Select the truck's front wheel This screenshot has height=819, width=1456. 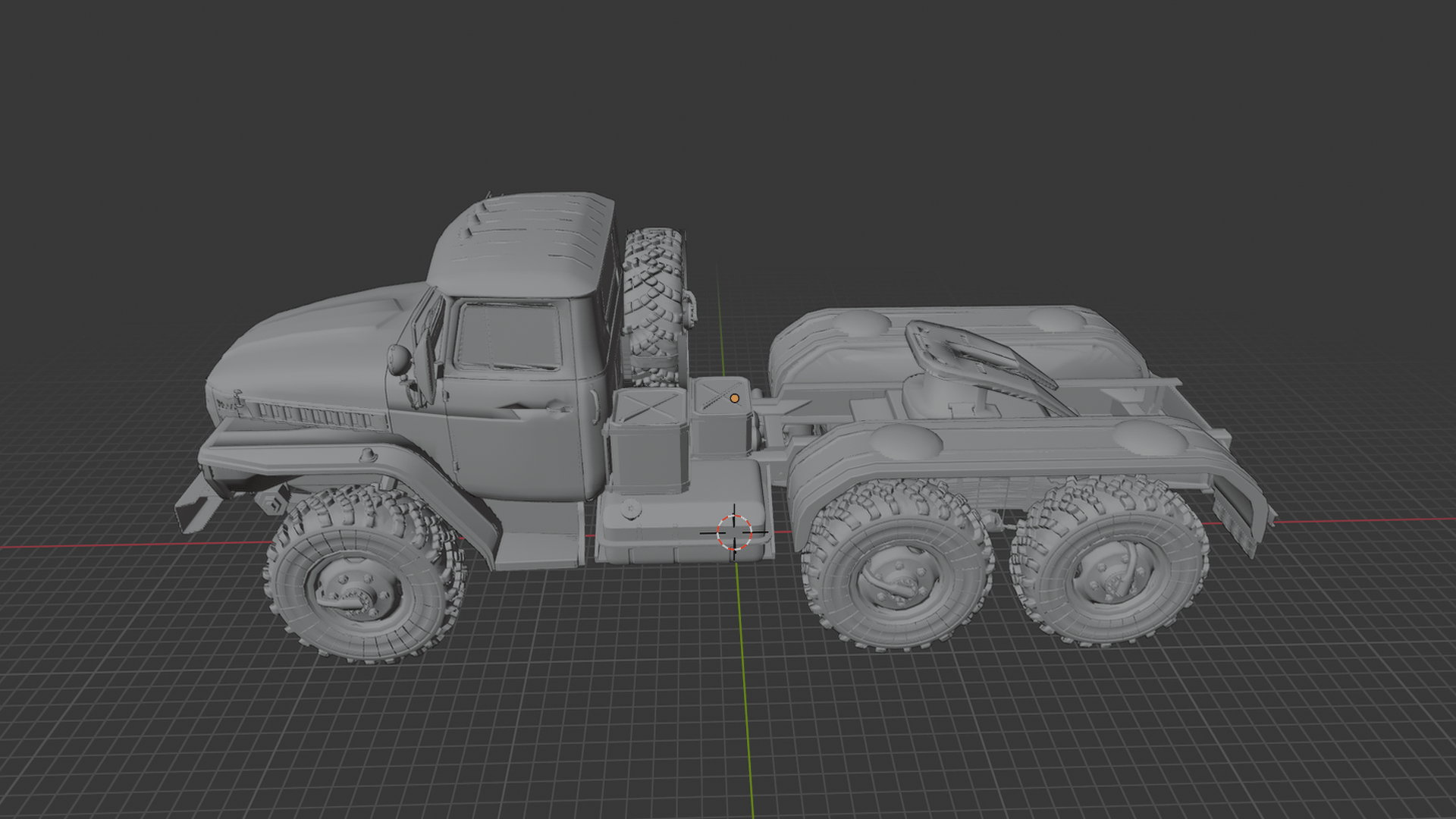tap(365, 574)
